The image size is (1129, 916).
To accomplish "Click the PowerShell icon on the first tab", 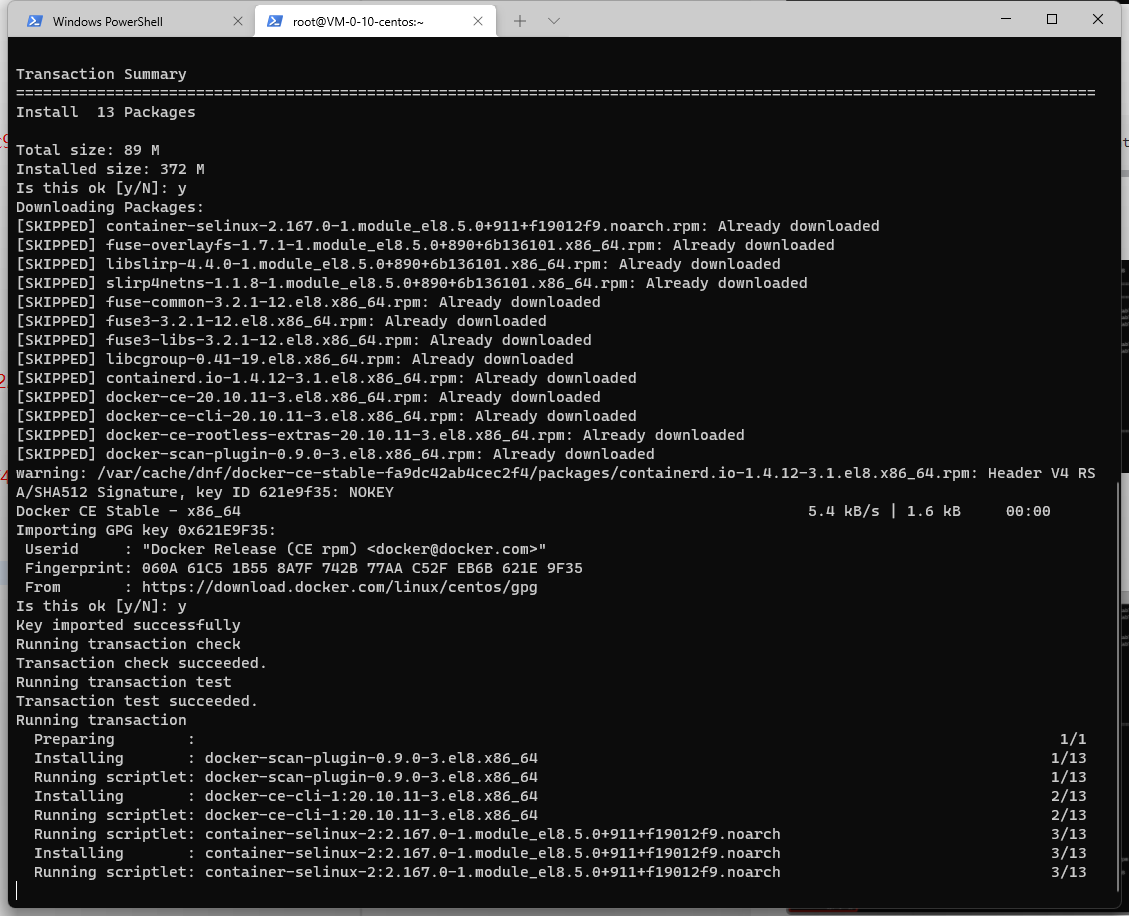I will point(34,22).
